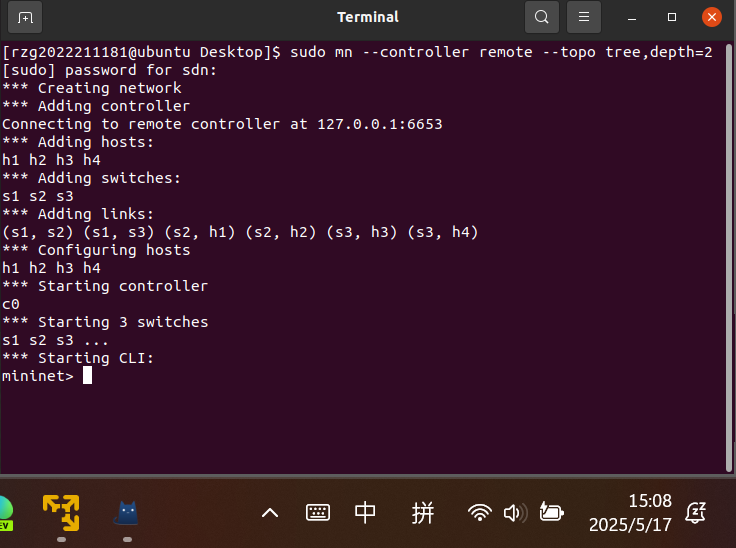Screen dimensions: 736x548
Task: Close the Terminal window
Action: 711,17
